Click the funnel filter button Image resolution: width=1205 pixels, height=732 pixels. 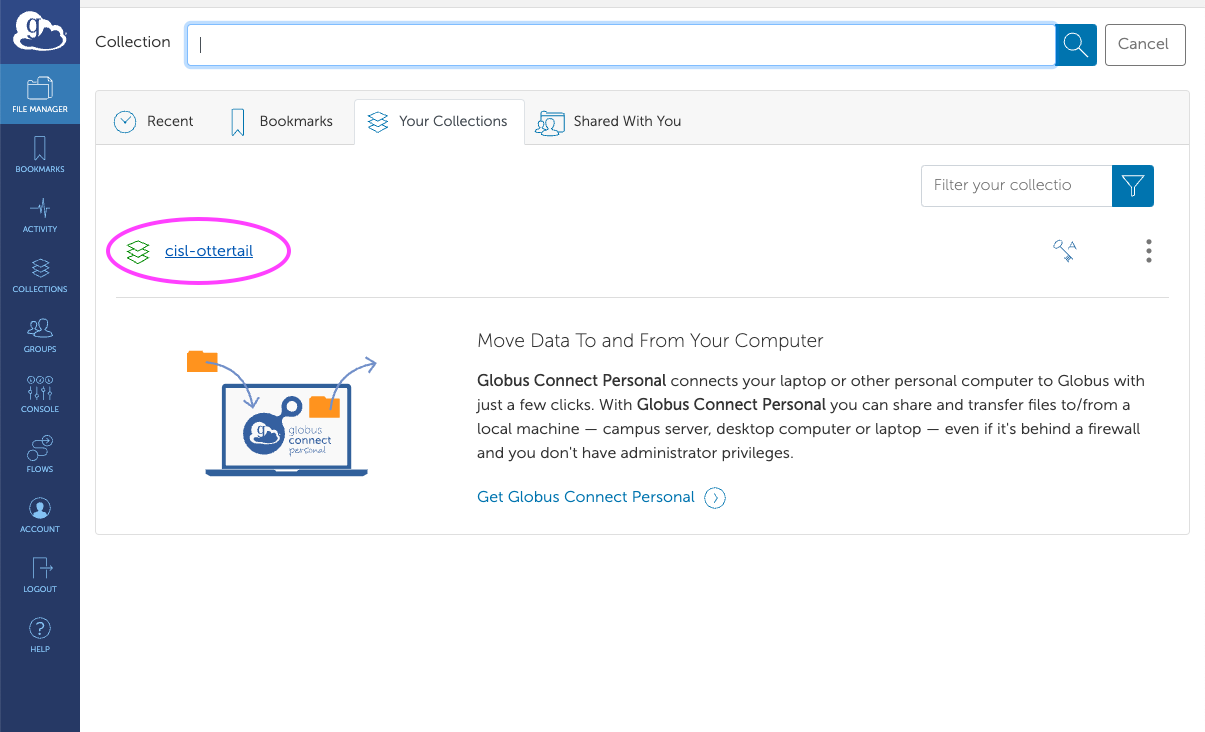pyautogui.click(x=1133, y=186)
